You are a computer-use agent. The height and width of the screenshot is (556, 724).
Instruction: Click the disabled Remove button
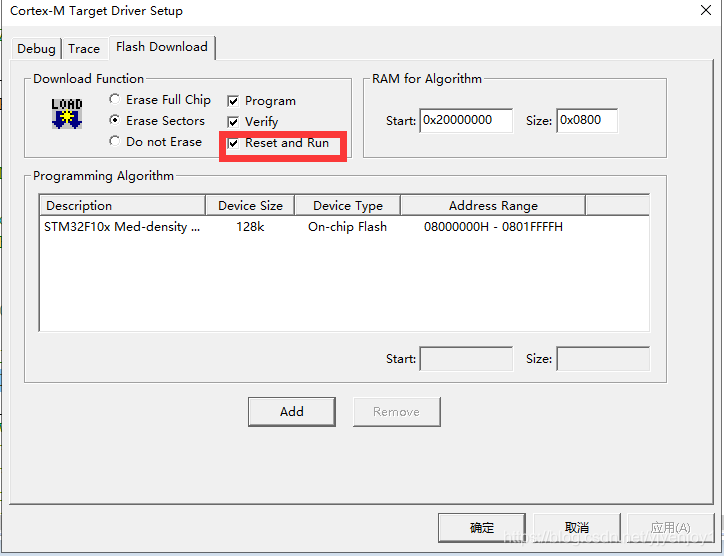point(397,411)
